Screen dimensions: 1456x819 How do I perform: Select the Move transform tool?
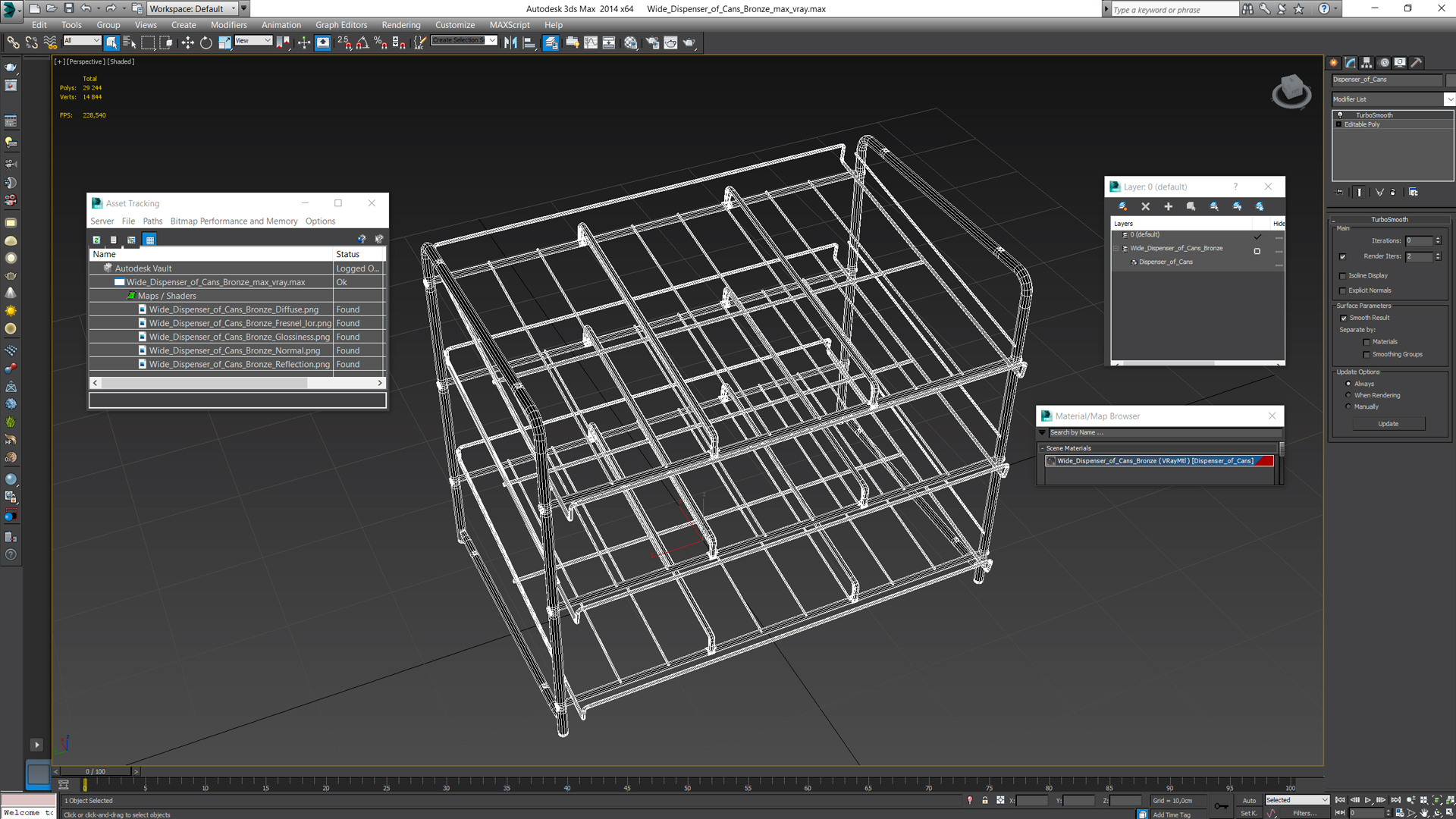187,43
